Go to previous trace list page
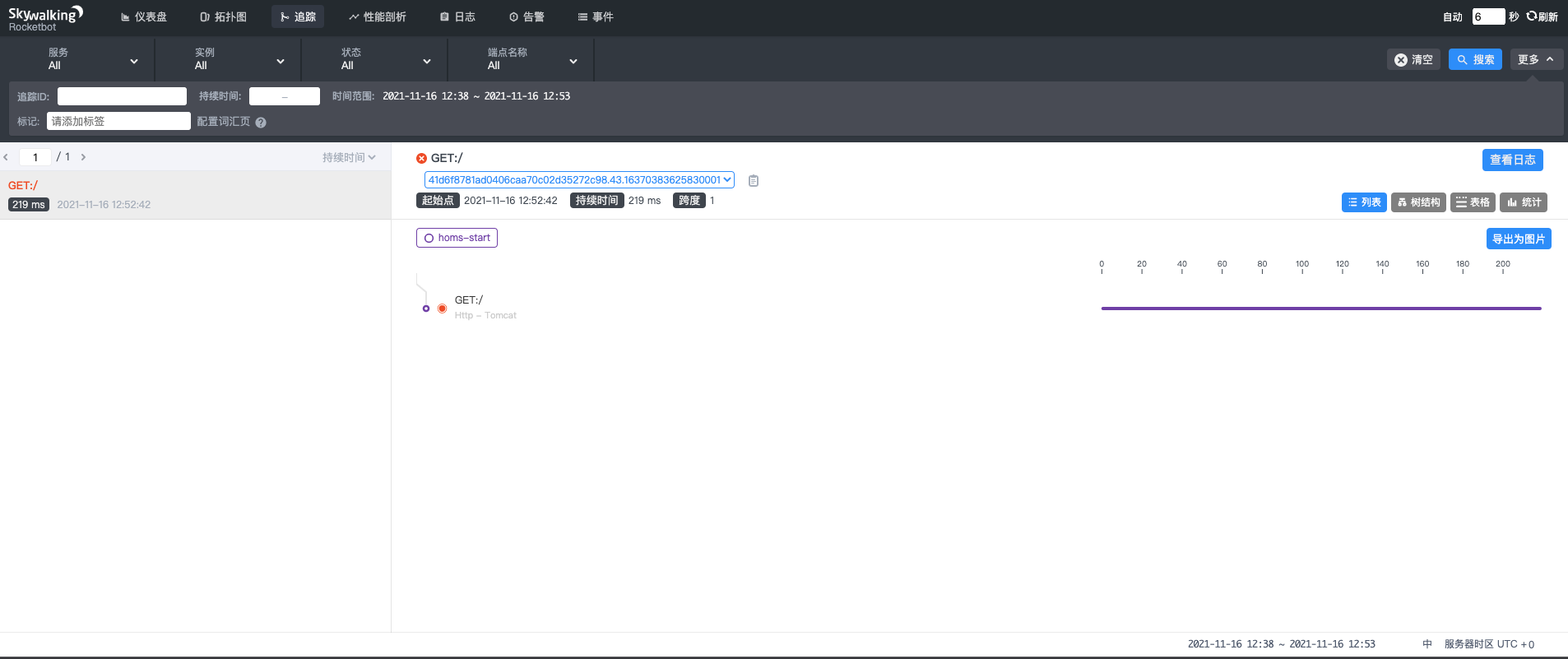 tap(6, 157)
